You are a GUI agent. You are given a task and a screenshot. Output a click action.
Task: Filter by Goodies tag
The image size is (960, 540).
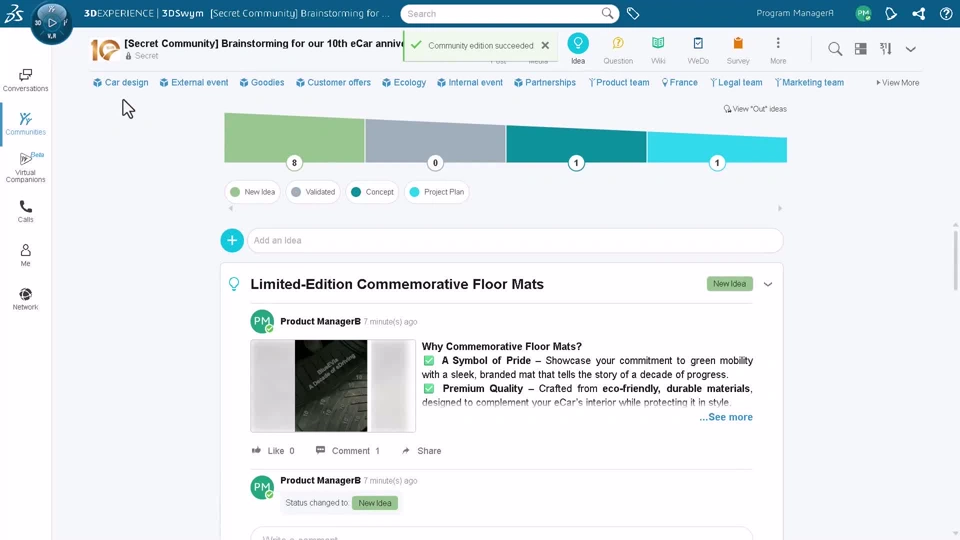[261, 83]
